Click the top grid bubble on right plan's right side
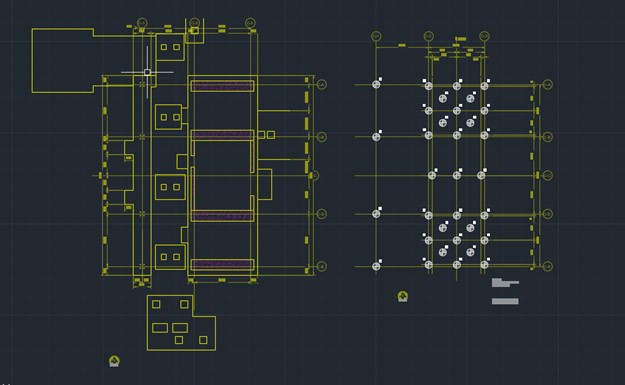Screen dimensions: 625x385 click(548, 84)
